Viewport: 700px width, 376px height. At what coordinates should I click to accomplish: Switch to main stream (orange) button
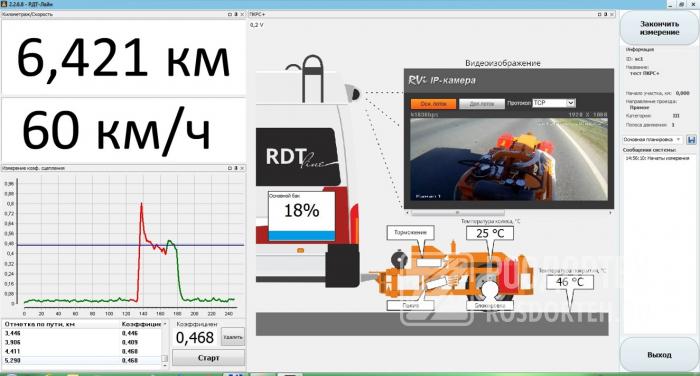click(x=433, y=104)
